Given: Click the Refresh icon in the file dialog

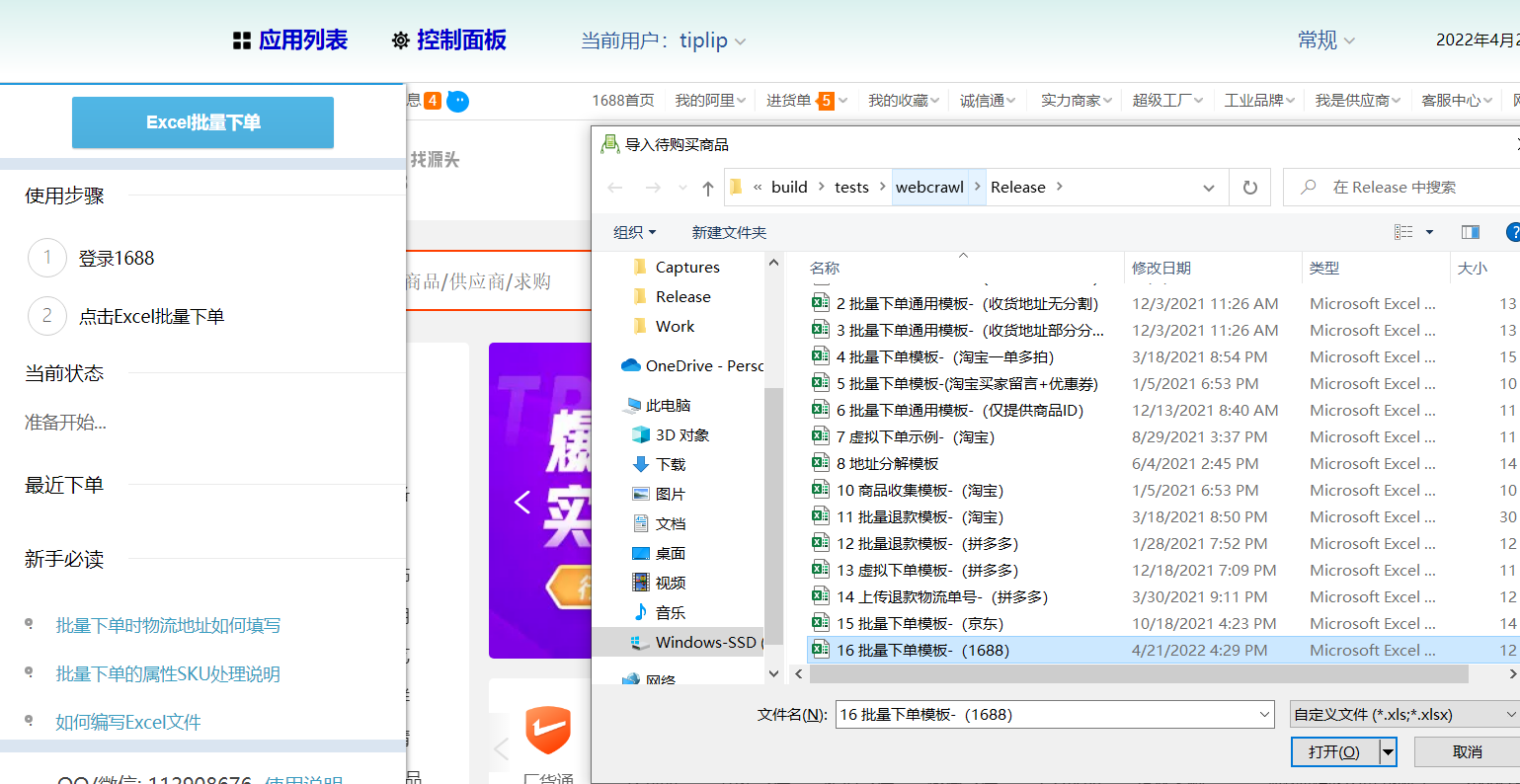Looking at the screenshot, I should click(1250, 187).
